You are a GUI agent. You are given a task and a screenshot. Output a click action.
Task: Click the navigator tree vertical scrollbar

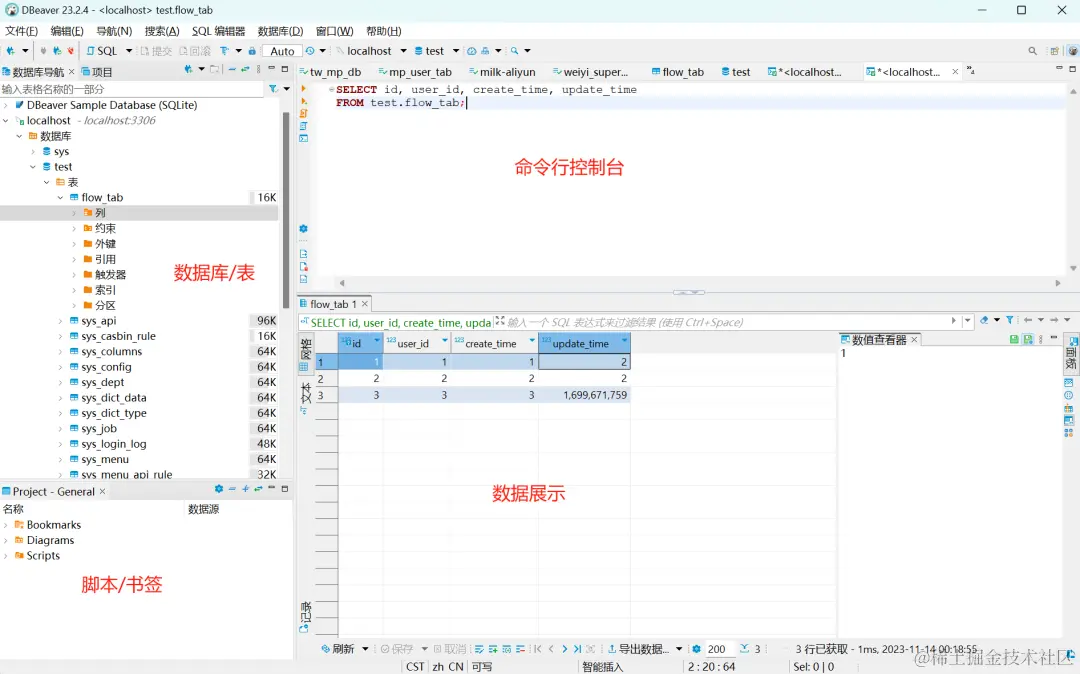(286, 209)
